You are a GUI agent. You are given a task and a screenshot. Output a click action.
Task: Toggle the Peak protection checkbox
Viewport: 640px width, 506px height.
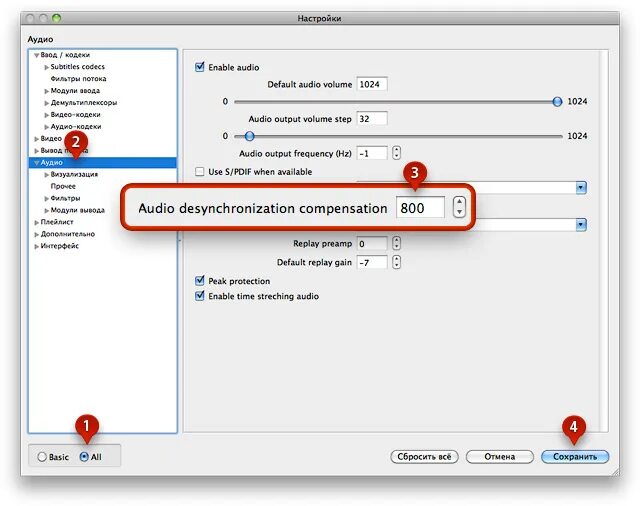pos(200,281)
